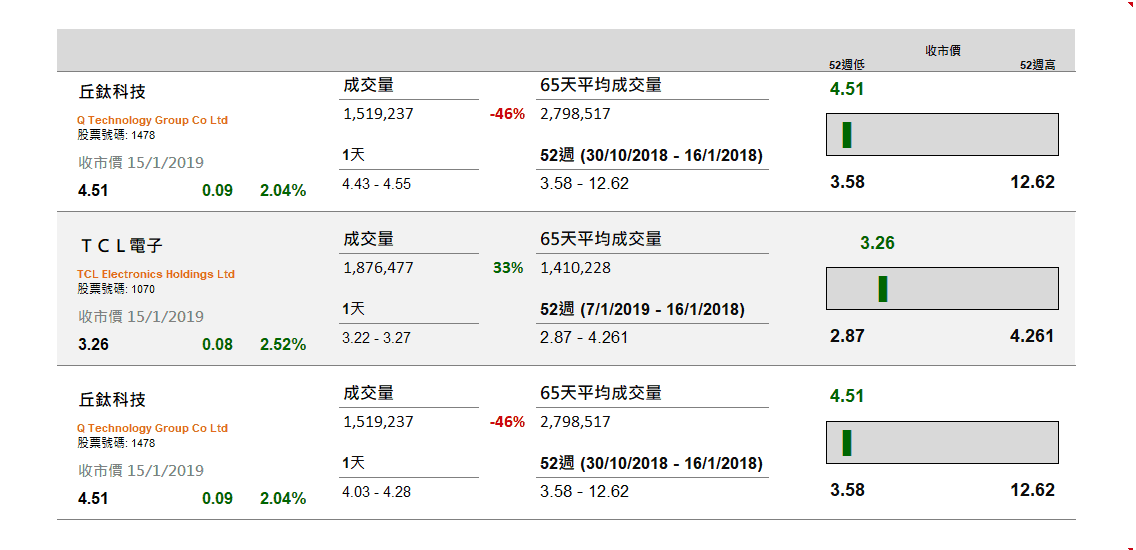
Task: Click the ＴＣＬ電子 stock name heading
Action: [x=120, y=245]
